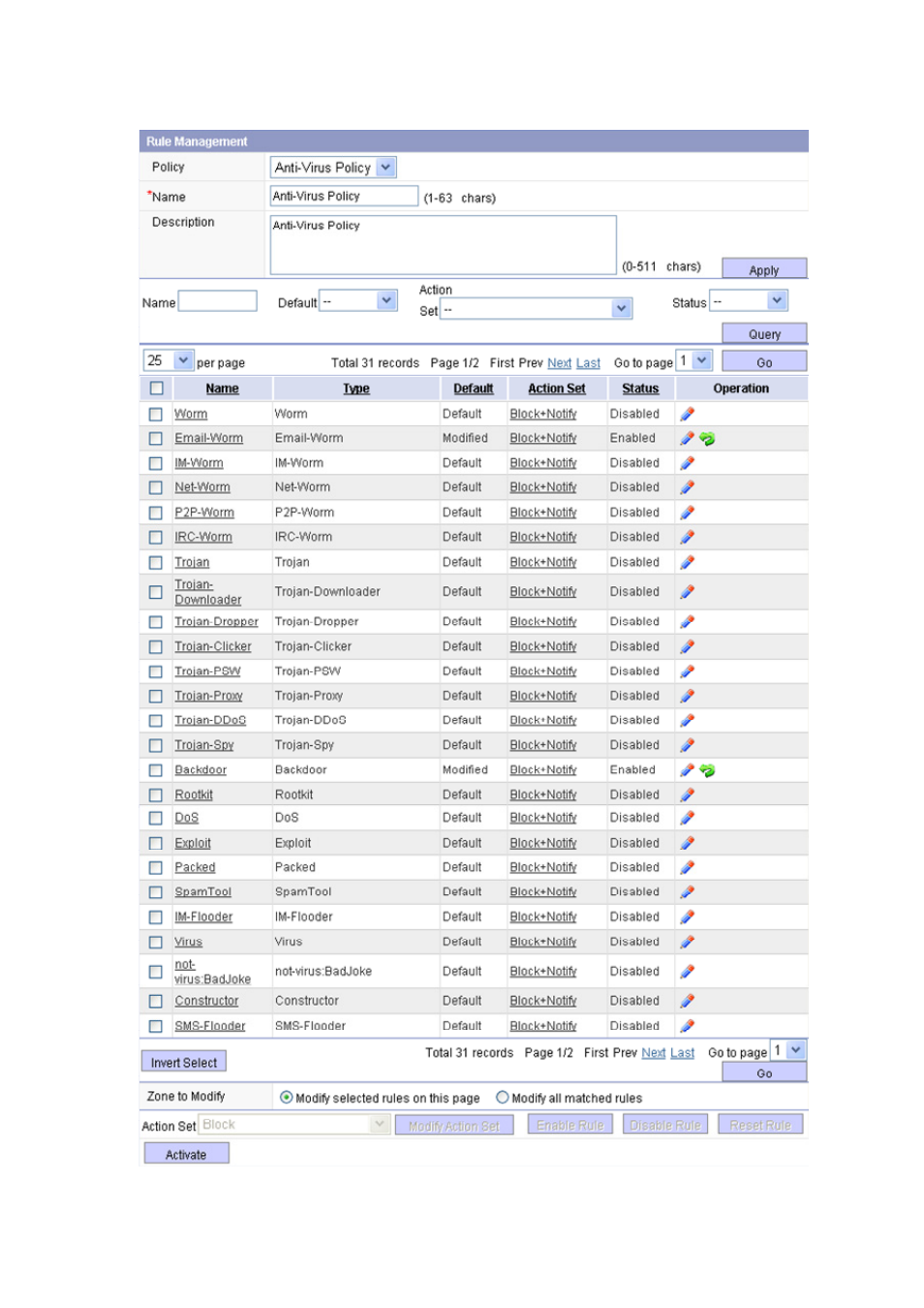Select Modify all matched rules radio
924x1308 pixels.
pyautogui.click(x=503, y=1098)
